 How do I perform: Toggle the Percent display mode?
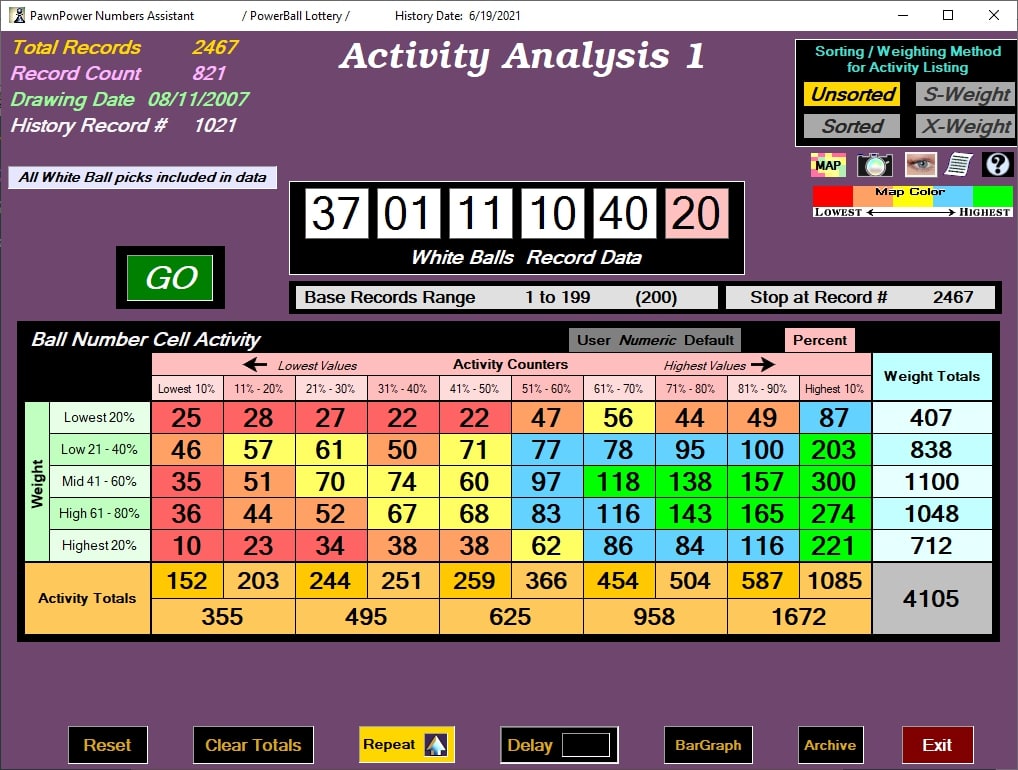[x=818, y=340]
